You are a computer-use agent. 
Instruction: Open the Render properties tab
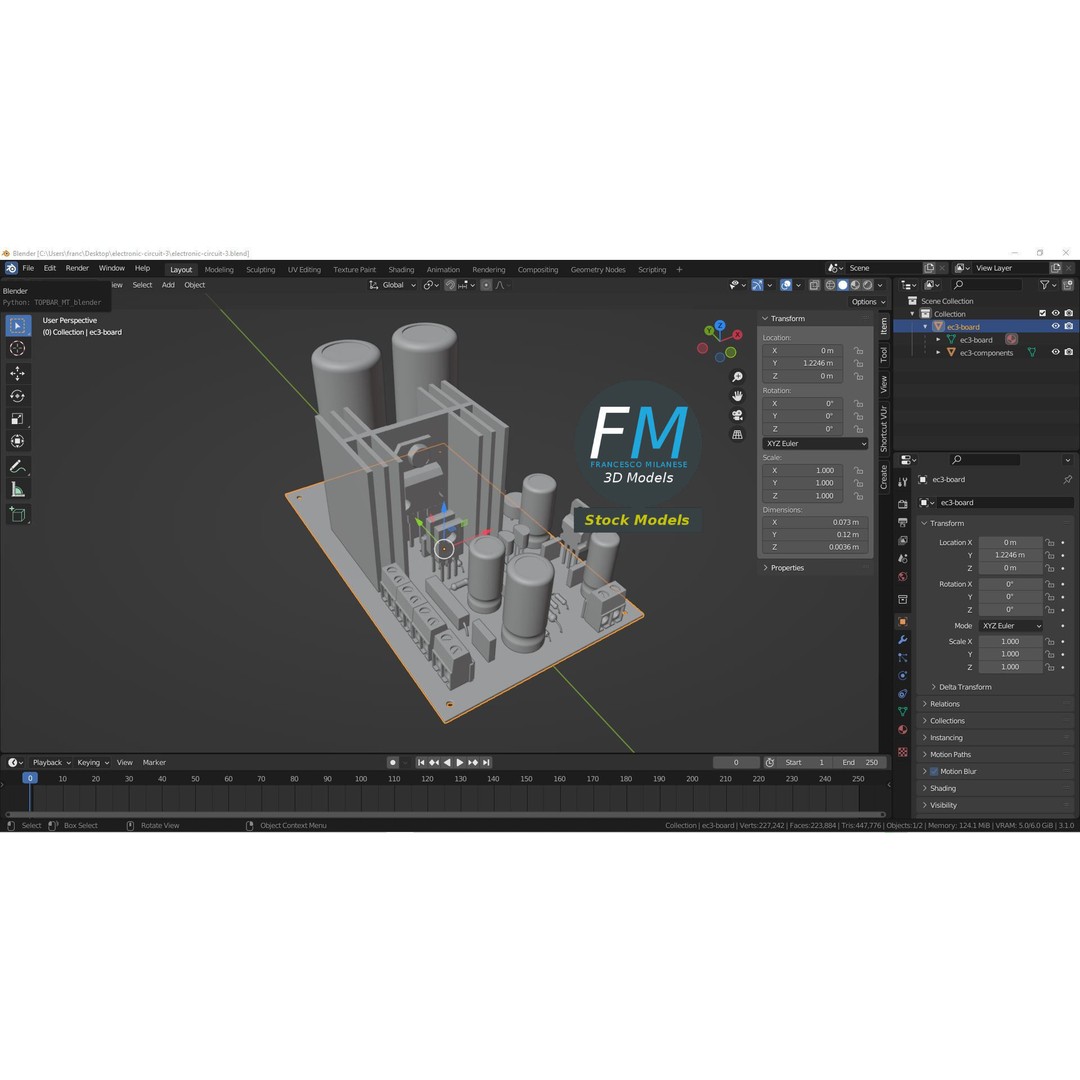click(902, 504)
